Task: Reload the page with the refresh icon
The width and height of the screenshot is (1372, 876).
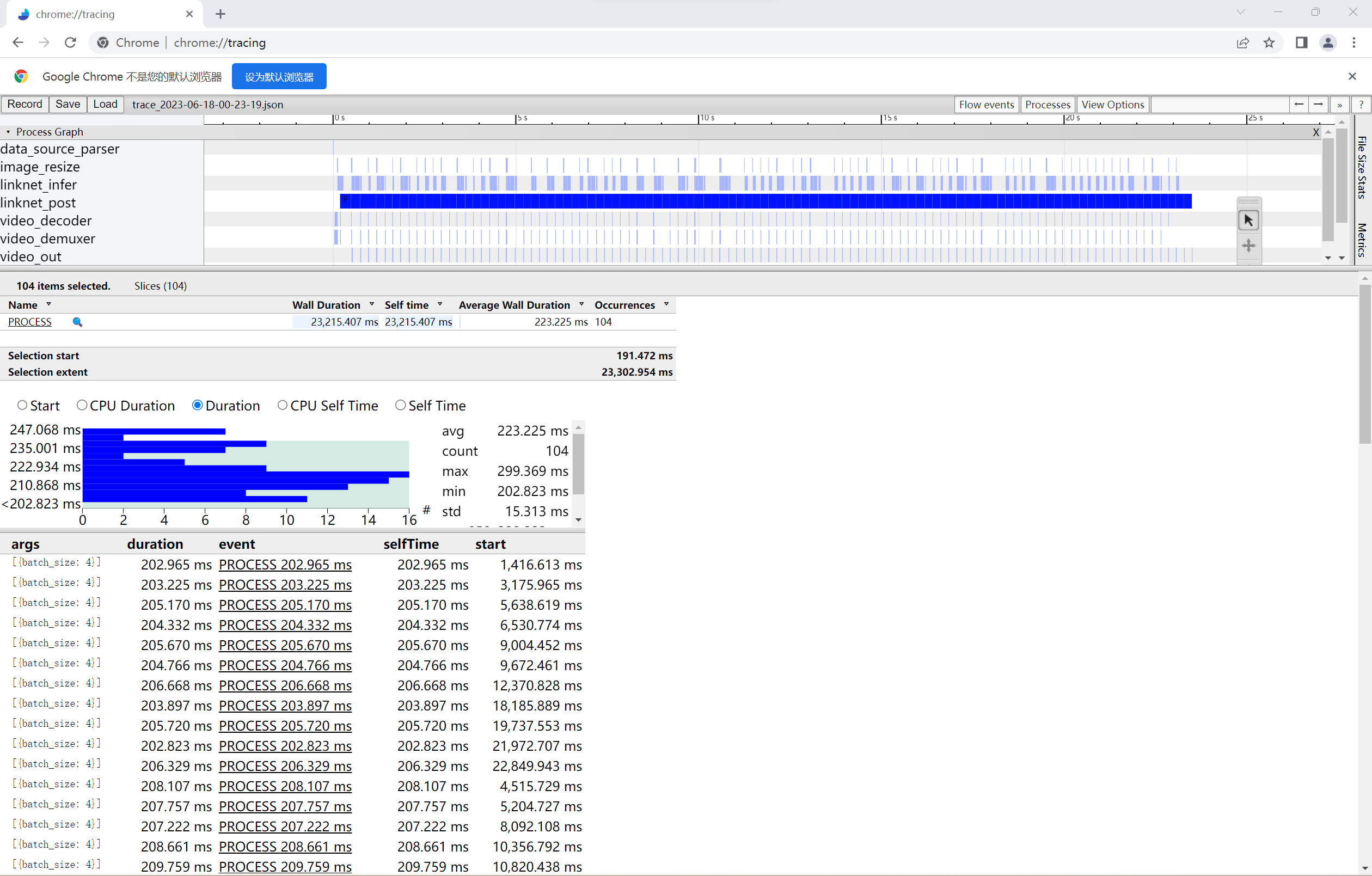Action: coord(70,43)
